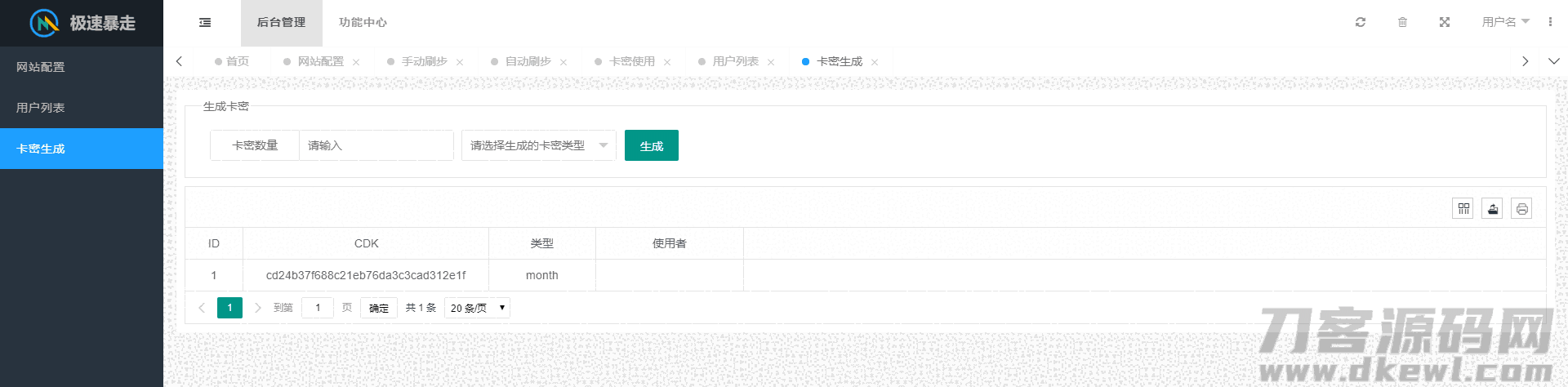Click the month type cell
1568x387 pixels.
[542, 275]
